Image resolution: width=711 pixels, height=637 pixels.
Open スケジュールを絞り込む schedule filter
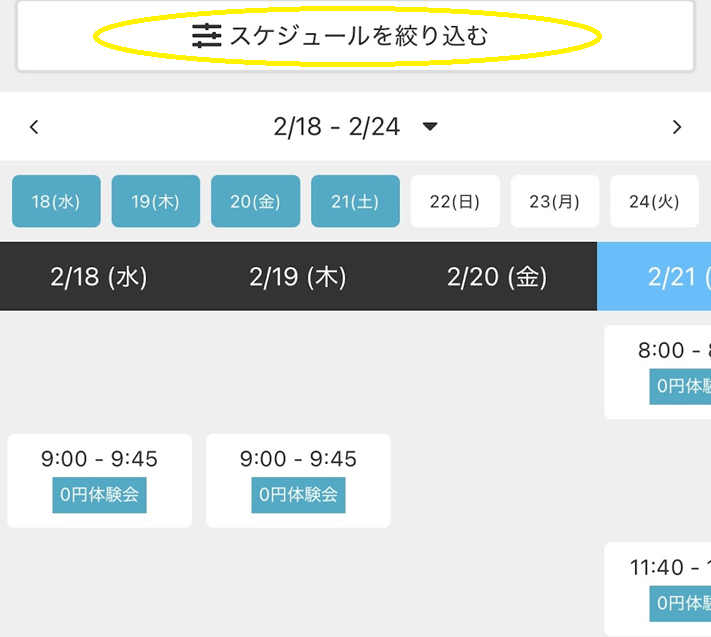coord(356,37)
